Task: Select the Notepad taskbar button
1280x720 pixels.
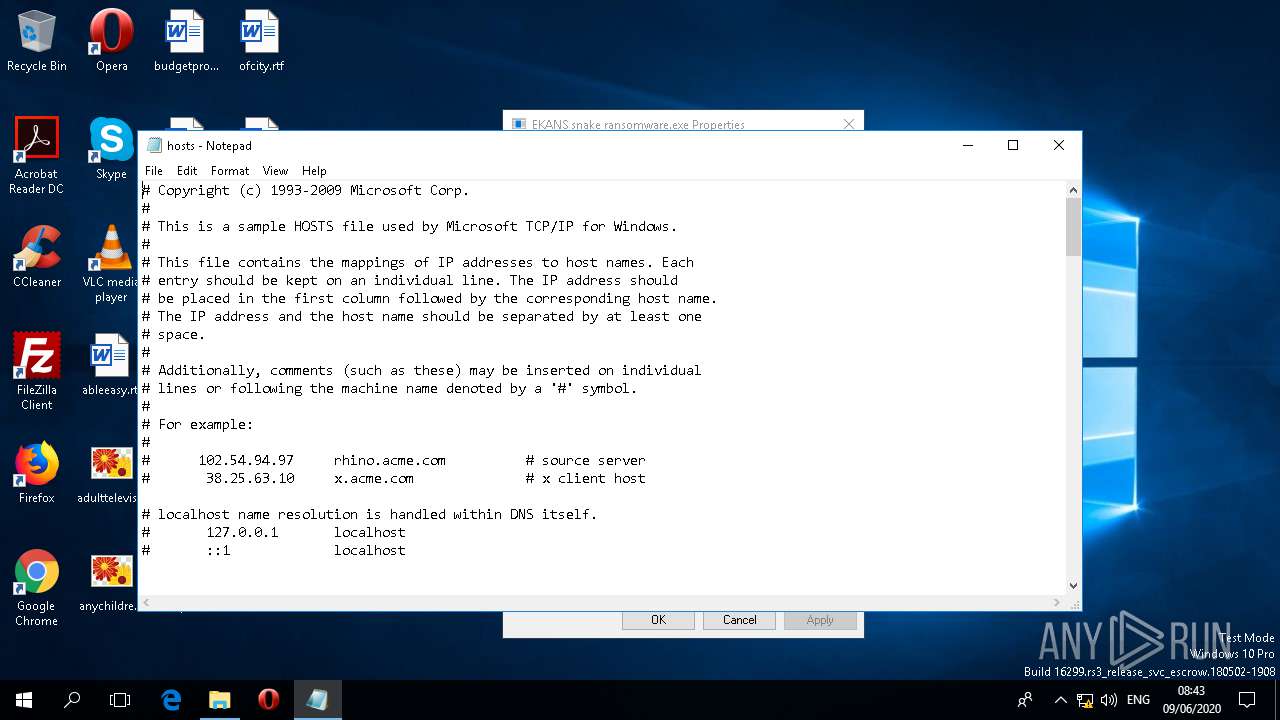Action: (x=318, y=700)
